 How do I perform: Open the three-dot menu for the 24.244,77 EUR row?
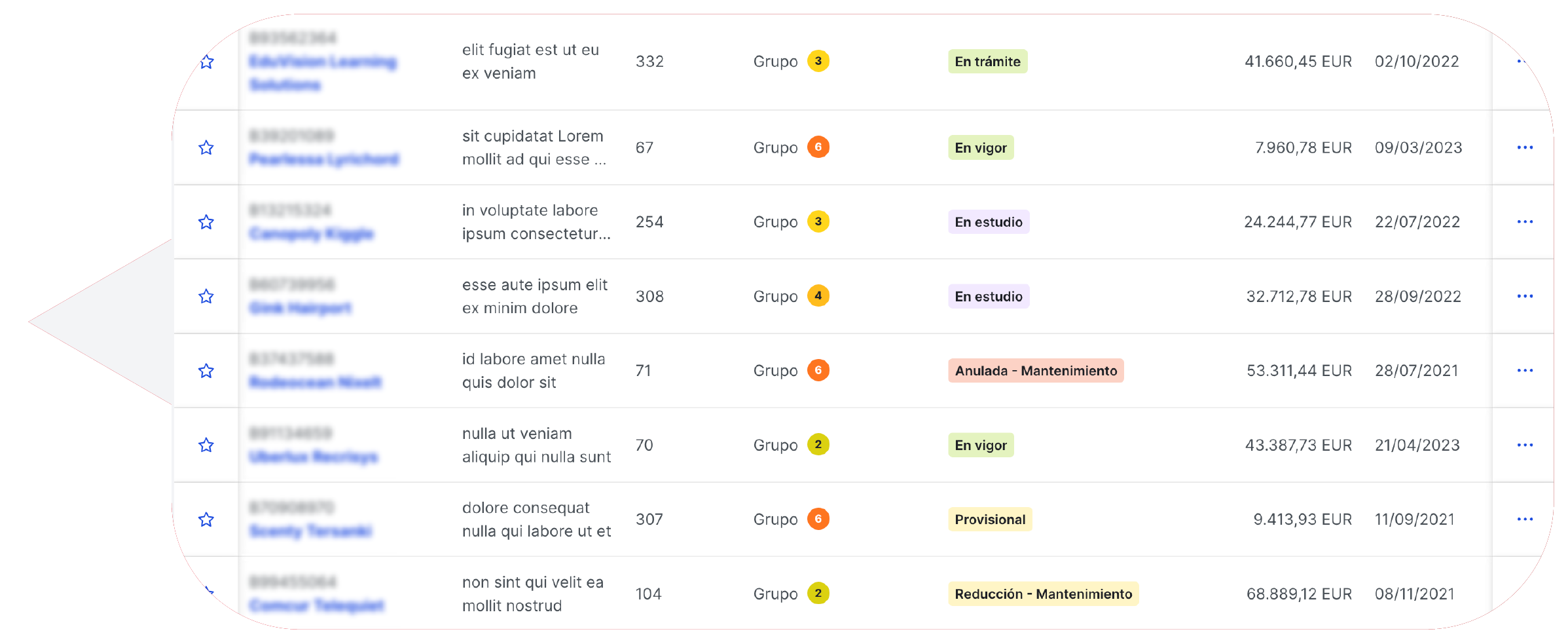click(x=1525, y=222)
